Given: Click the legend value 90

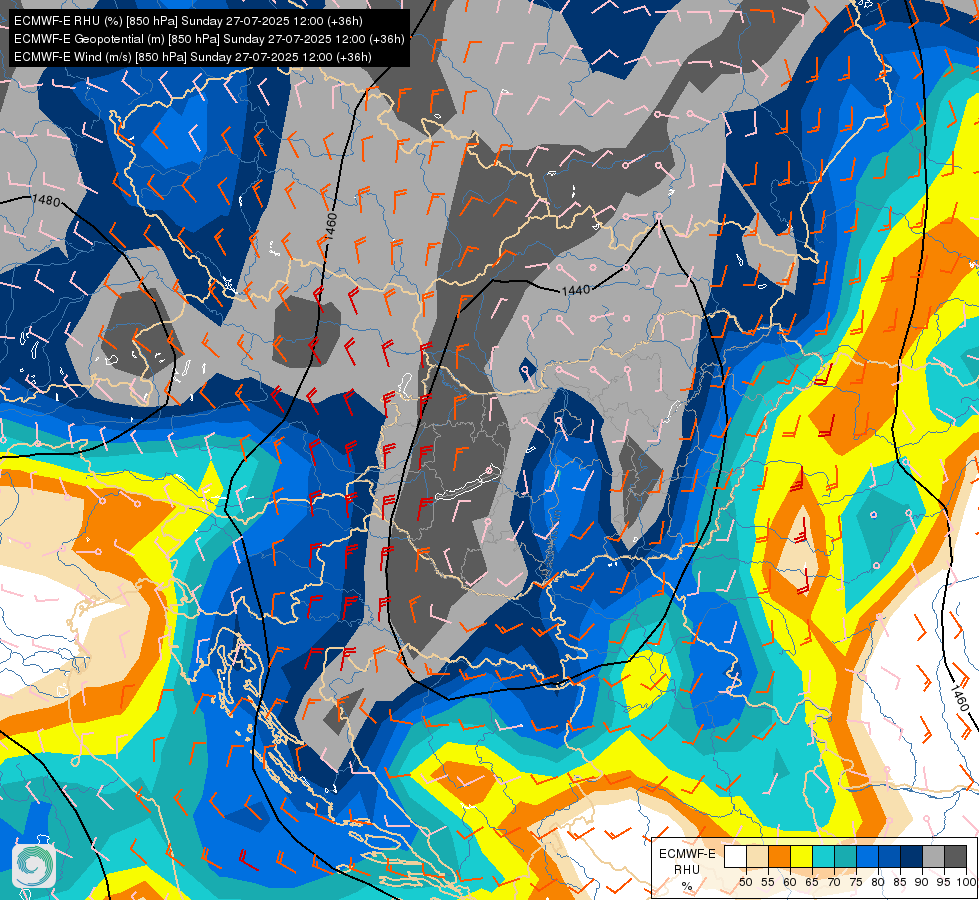Looking at the screenshot, I should [922, 882].
